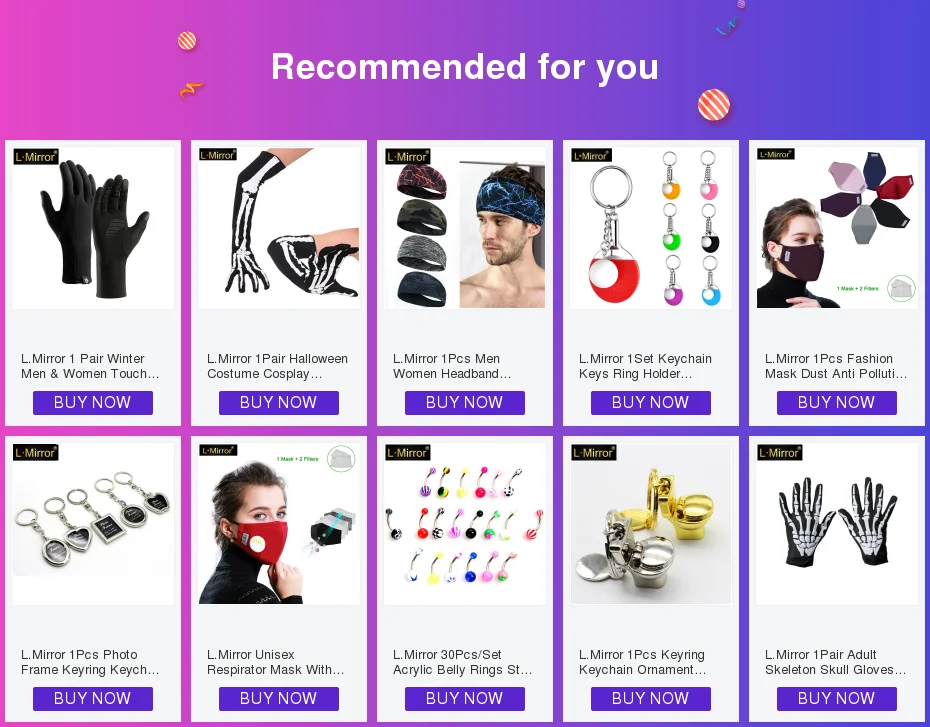The width and height of the screenshot is (930, 727).
Task: Buy the Unisex Respirator Mask
Action: 279,699
